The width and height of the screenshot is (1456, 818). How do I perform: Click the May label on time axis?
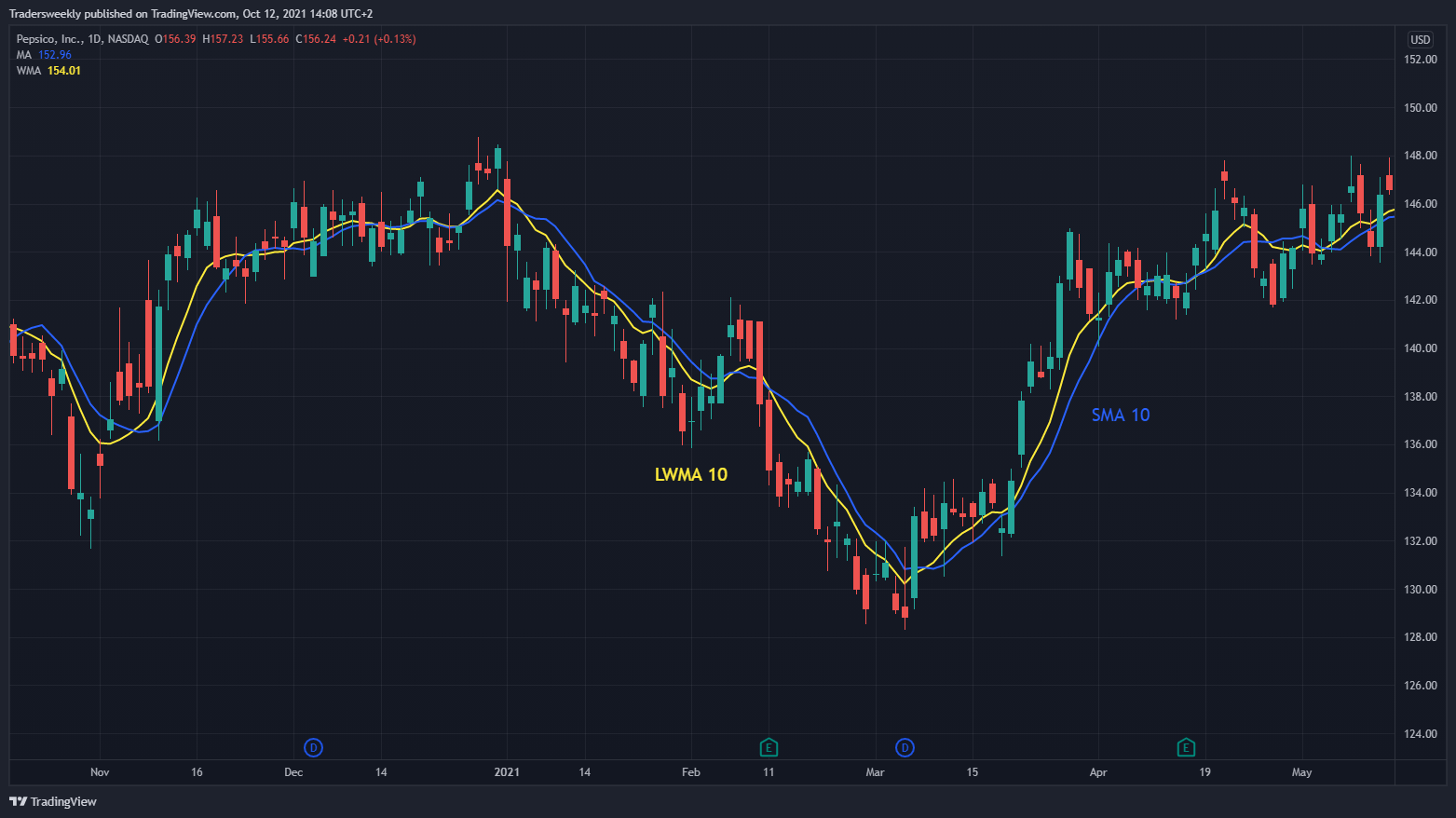[x=1301, y=772]
